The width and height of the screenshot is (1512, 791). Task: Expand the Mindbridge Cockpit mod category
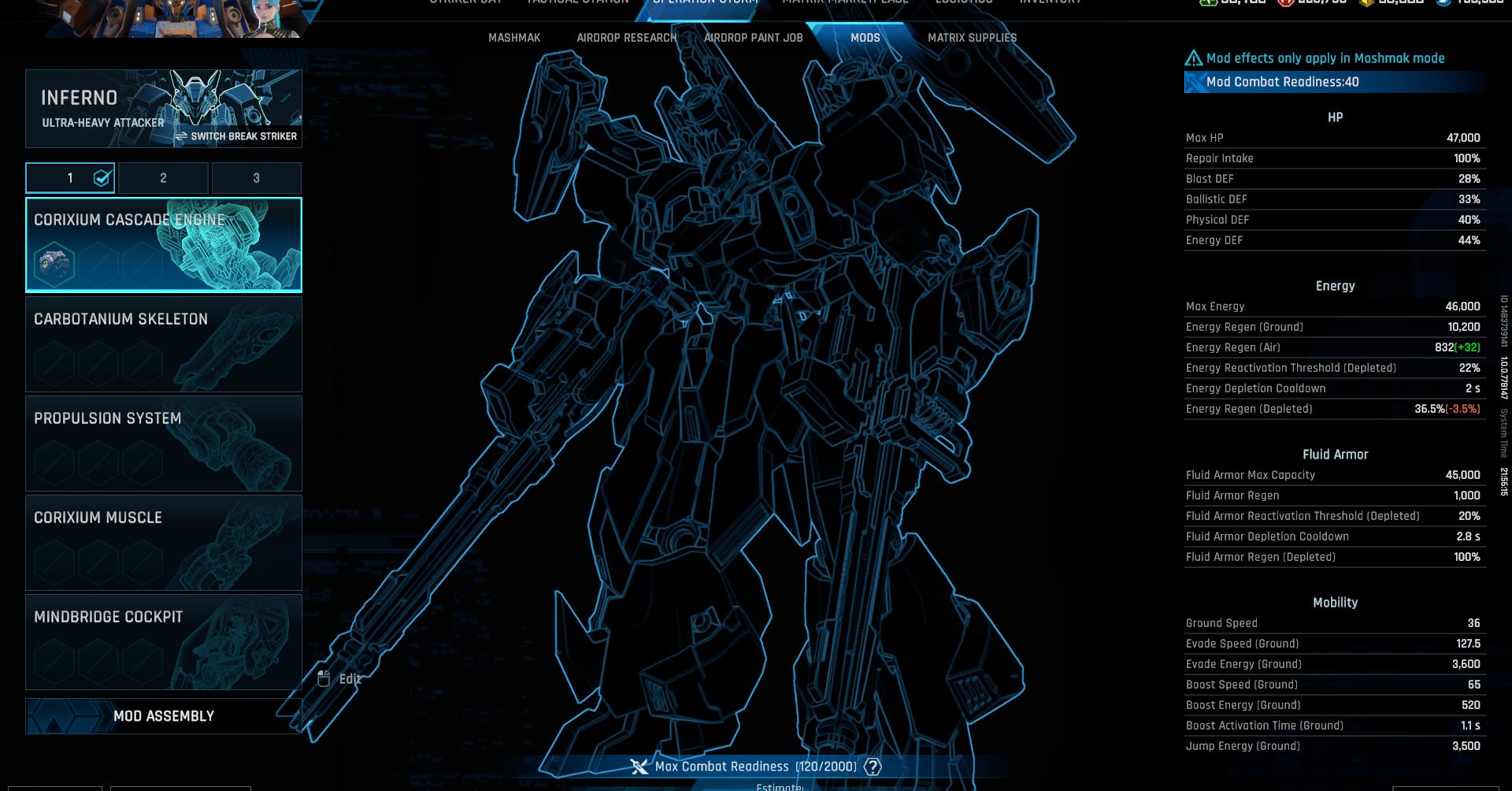click(x=163, y=642)
